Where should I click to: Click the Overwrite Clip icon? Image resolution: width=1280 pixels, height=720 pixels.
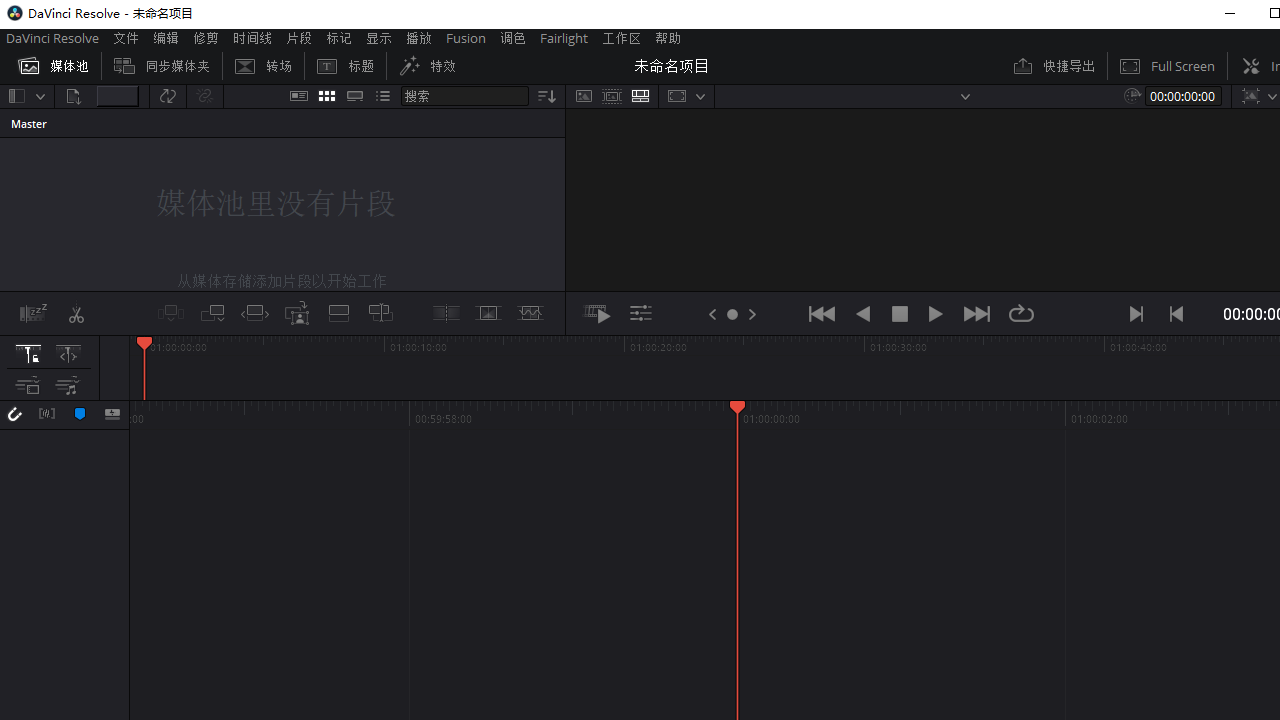(212, 314)
